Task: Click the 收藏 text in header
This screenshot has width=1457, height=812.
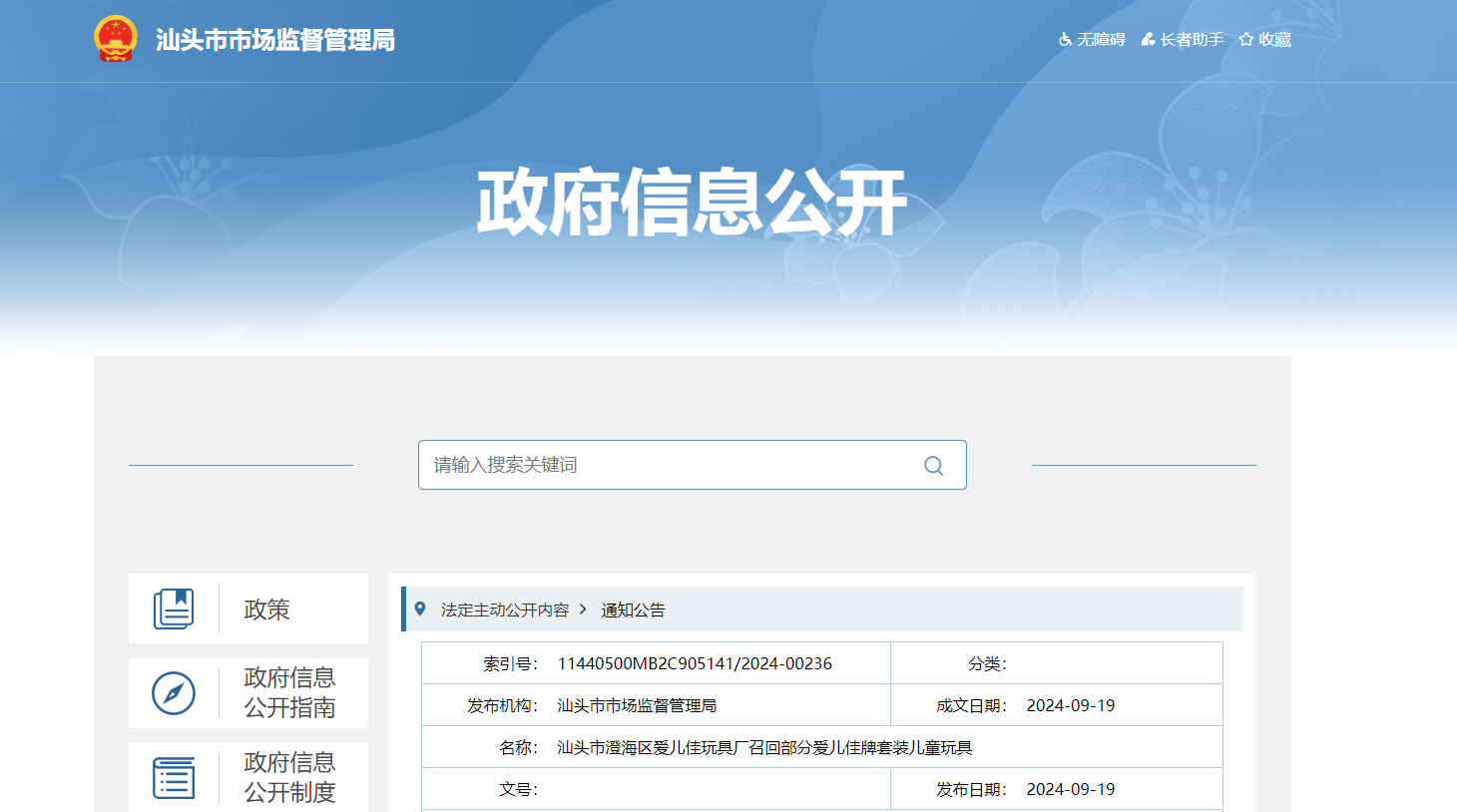Action: click(1274, 40)
